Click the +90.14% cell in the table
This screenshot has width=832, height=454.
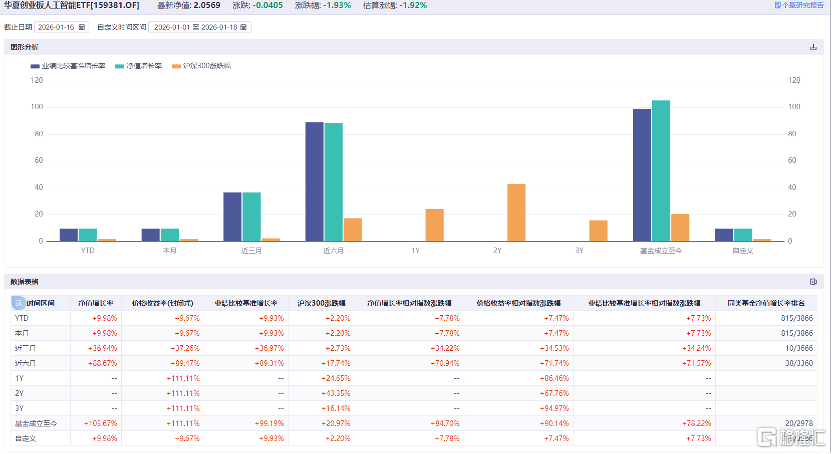point(554,423)
